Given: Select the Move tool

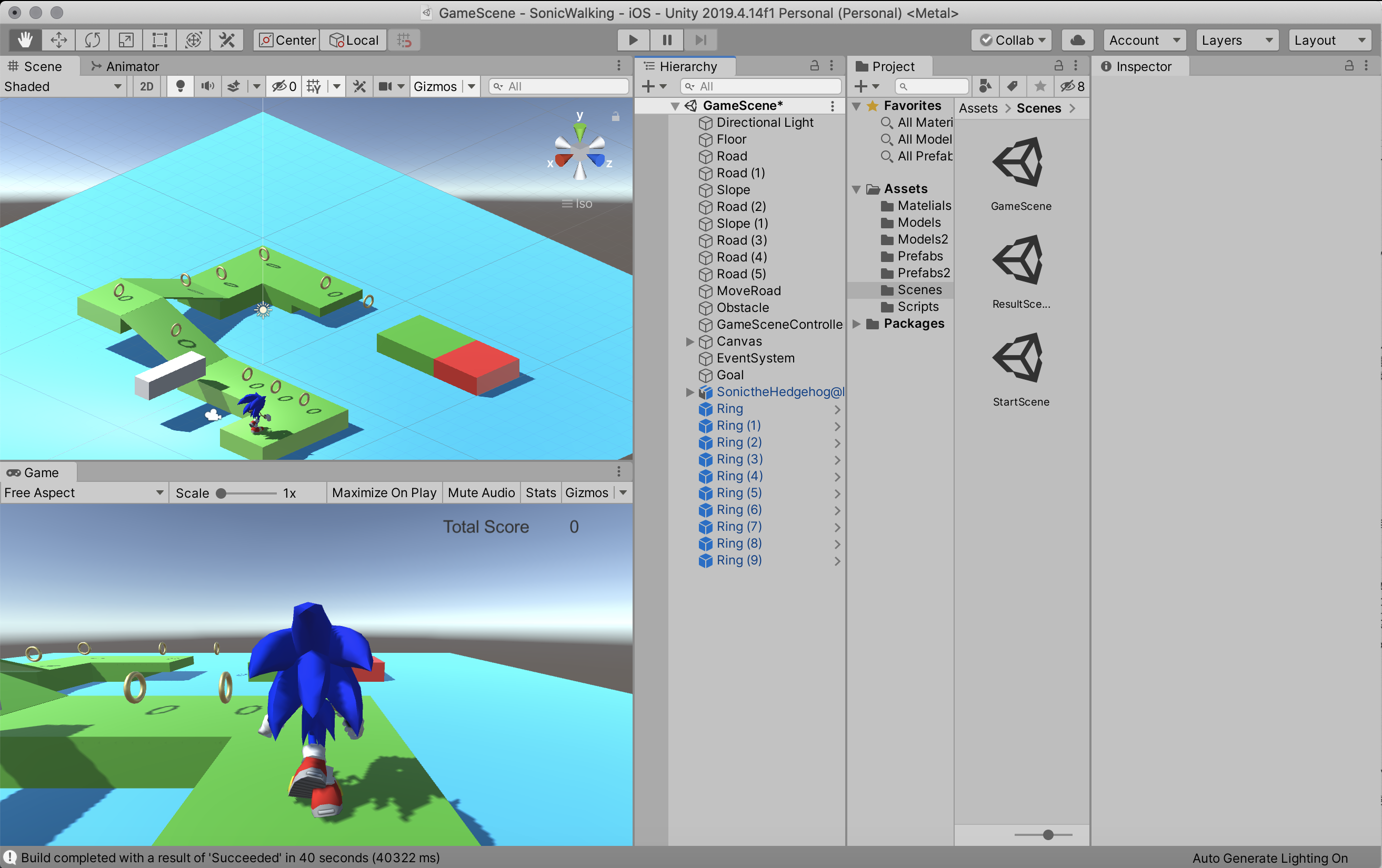Looking at the screenshot, I should click(x=58, y=40).
